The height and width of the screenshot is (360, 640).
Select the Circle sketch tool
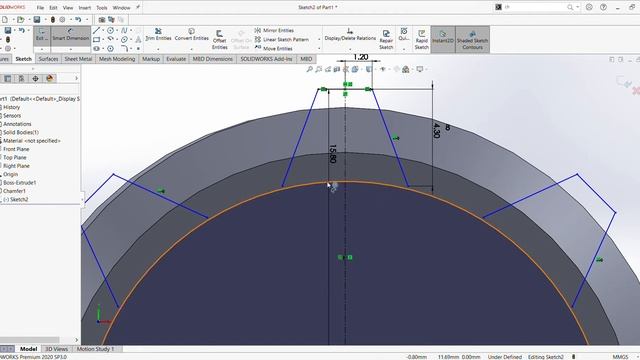click(x=110, y=31)
